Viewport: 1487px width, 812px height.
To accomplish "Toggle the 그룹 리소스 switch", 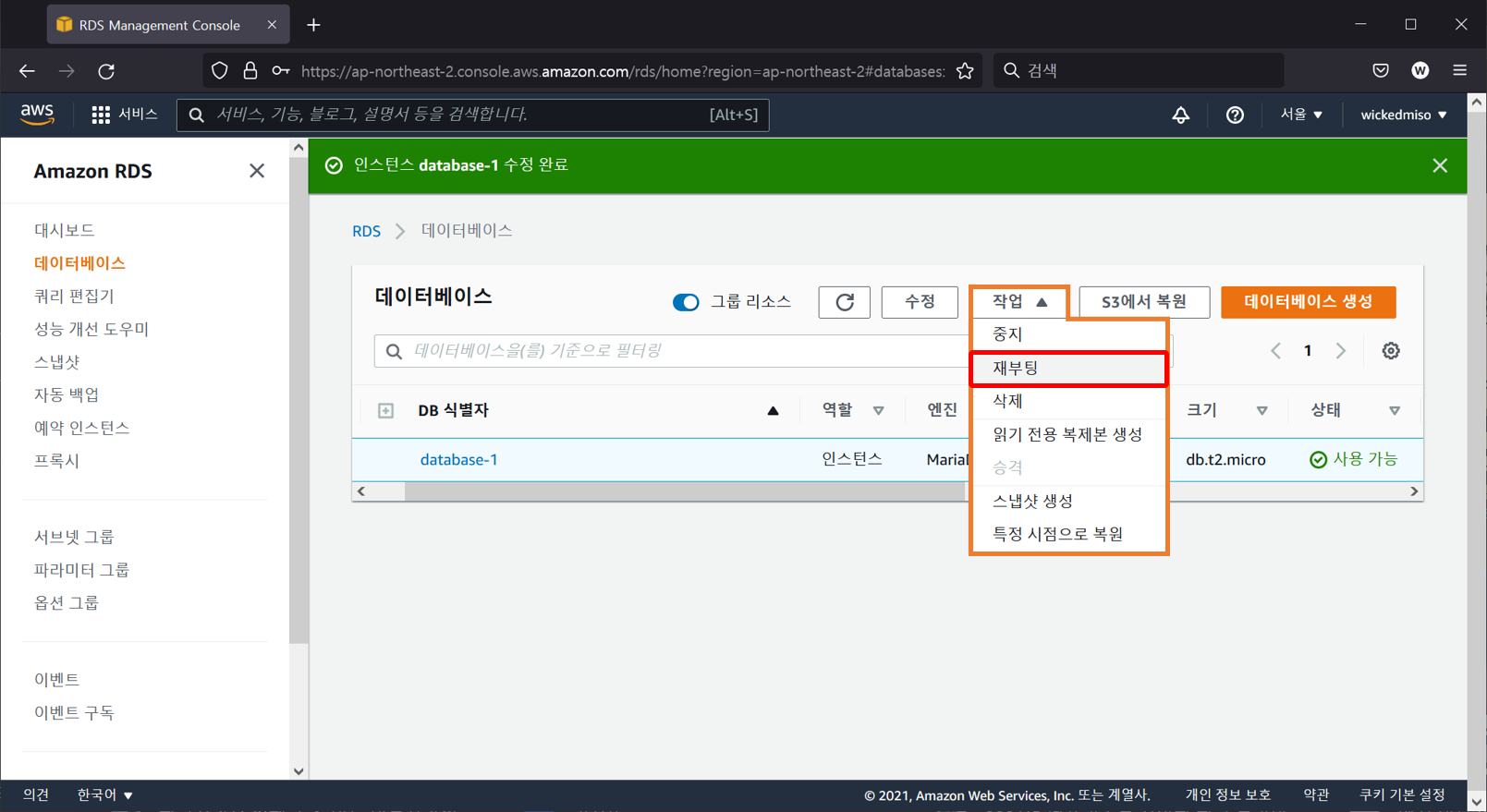I will coord(686,302).
